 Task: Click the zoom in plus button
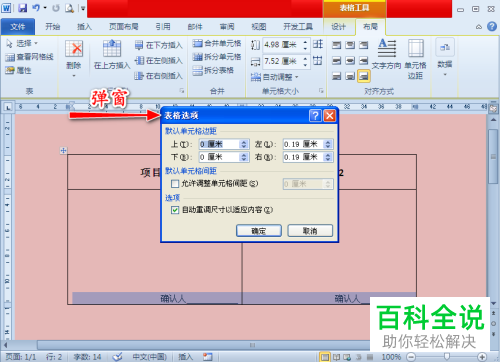click(482, 357)
